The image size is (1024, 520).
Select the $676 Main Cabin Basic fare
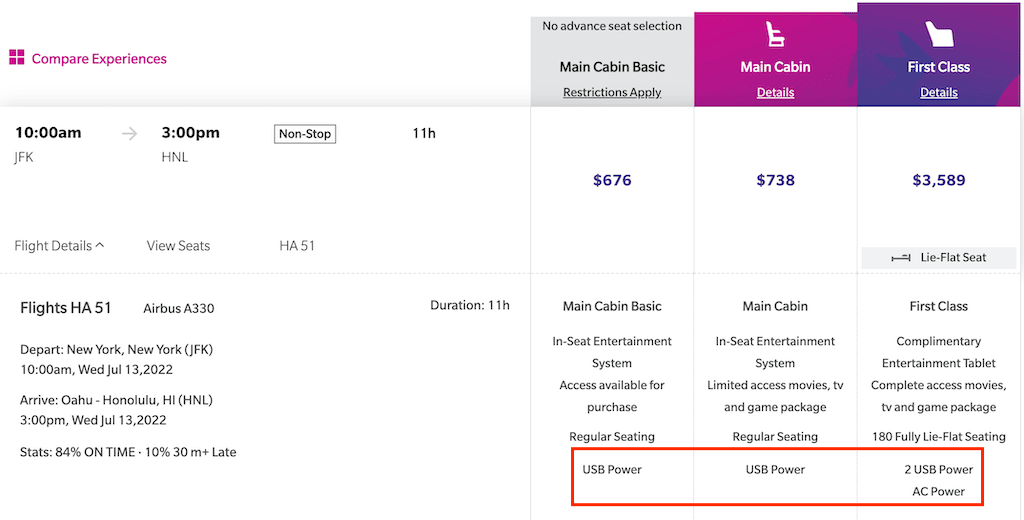click(x=612, y=180)
